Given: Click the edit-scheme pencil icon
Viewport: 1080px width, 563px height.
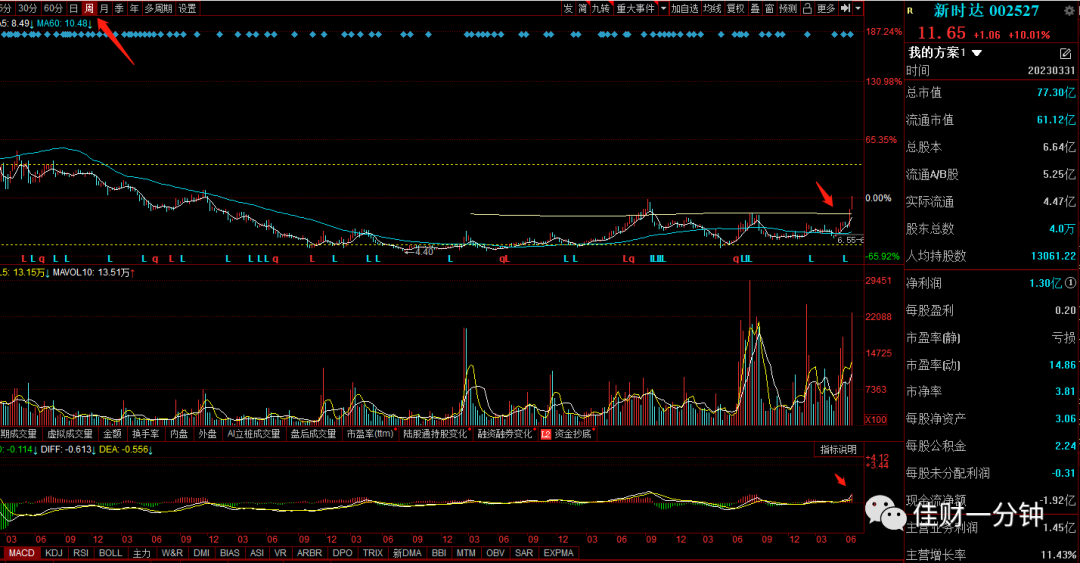Looking at the screenshot, I should [1066, 53].
